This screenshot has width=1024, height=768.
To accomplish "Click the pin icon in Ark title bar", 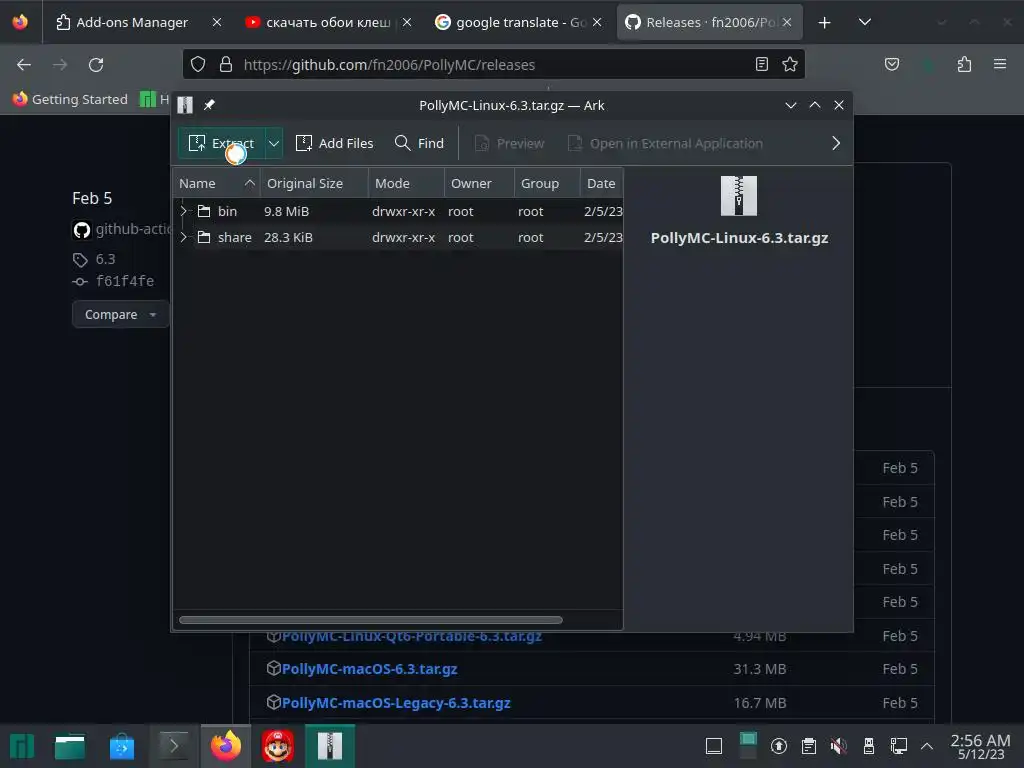I will (209, 105).
